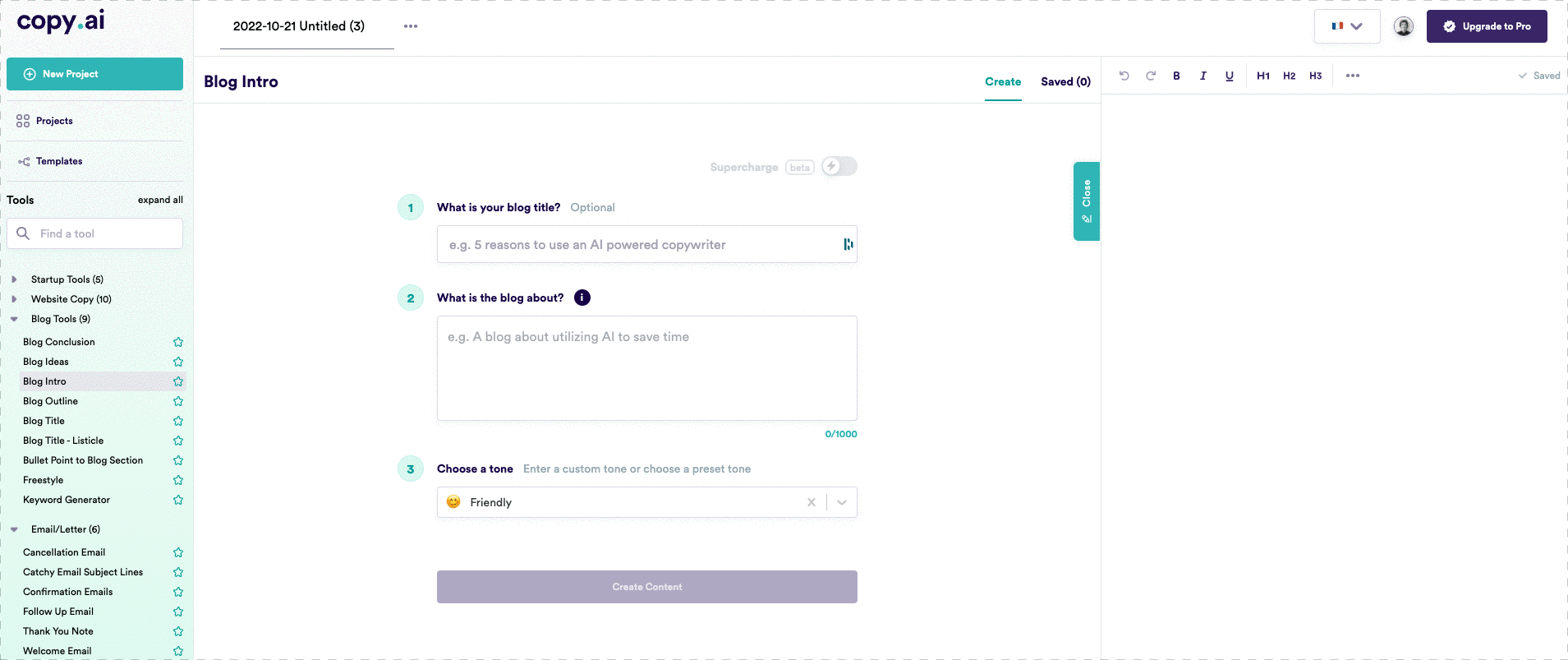Click expand all in Tools

point(160,200)
